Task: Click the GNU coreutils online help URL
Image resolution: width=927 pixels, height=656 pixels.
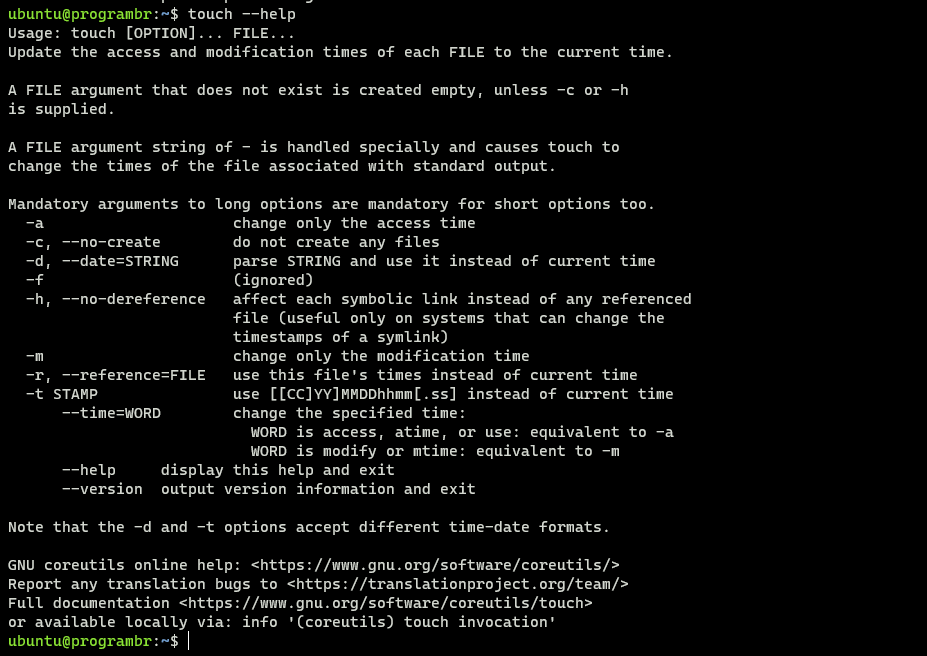Action: 435,565
